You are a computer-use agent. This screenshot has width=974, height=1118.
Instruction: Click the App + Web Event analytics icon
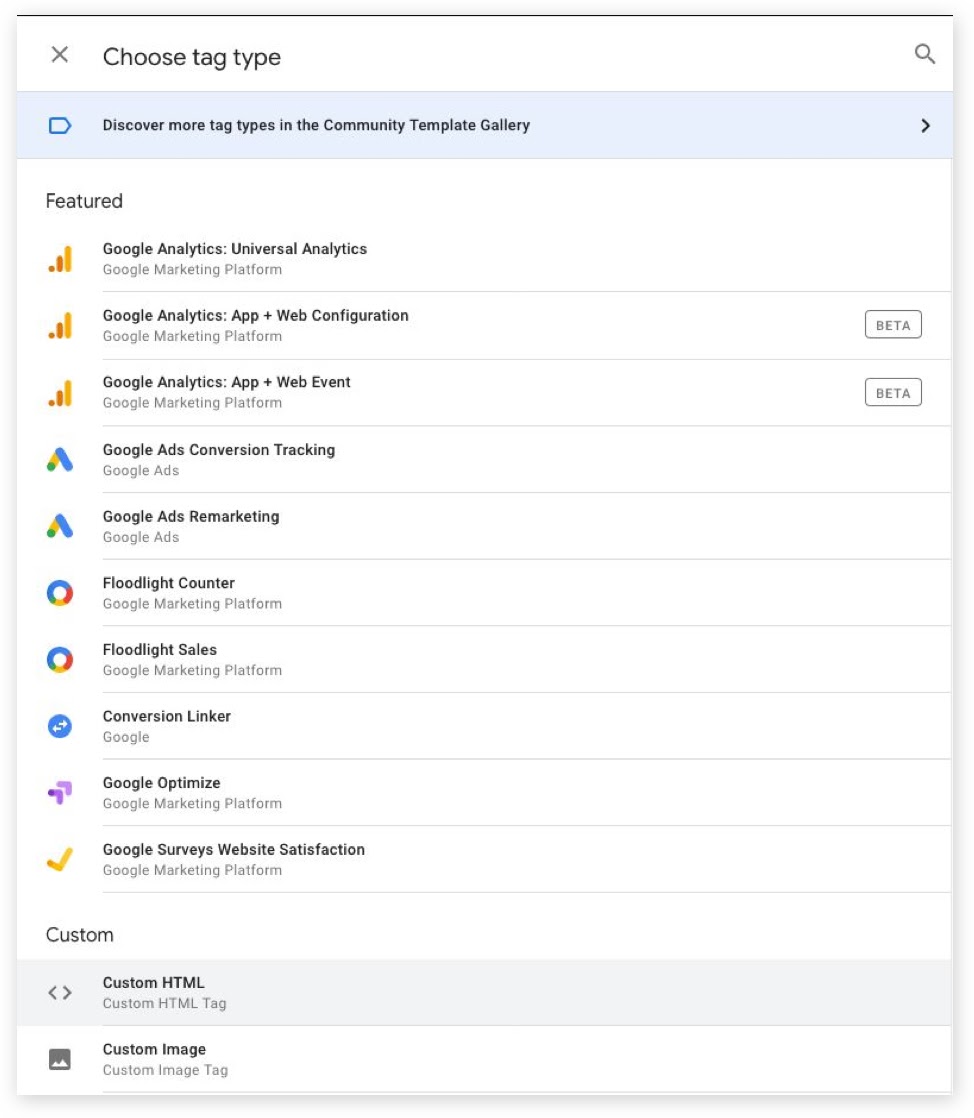[60, 392]
